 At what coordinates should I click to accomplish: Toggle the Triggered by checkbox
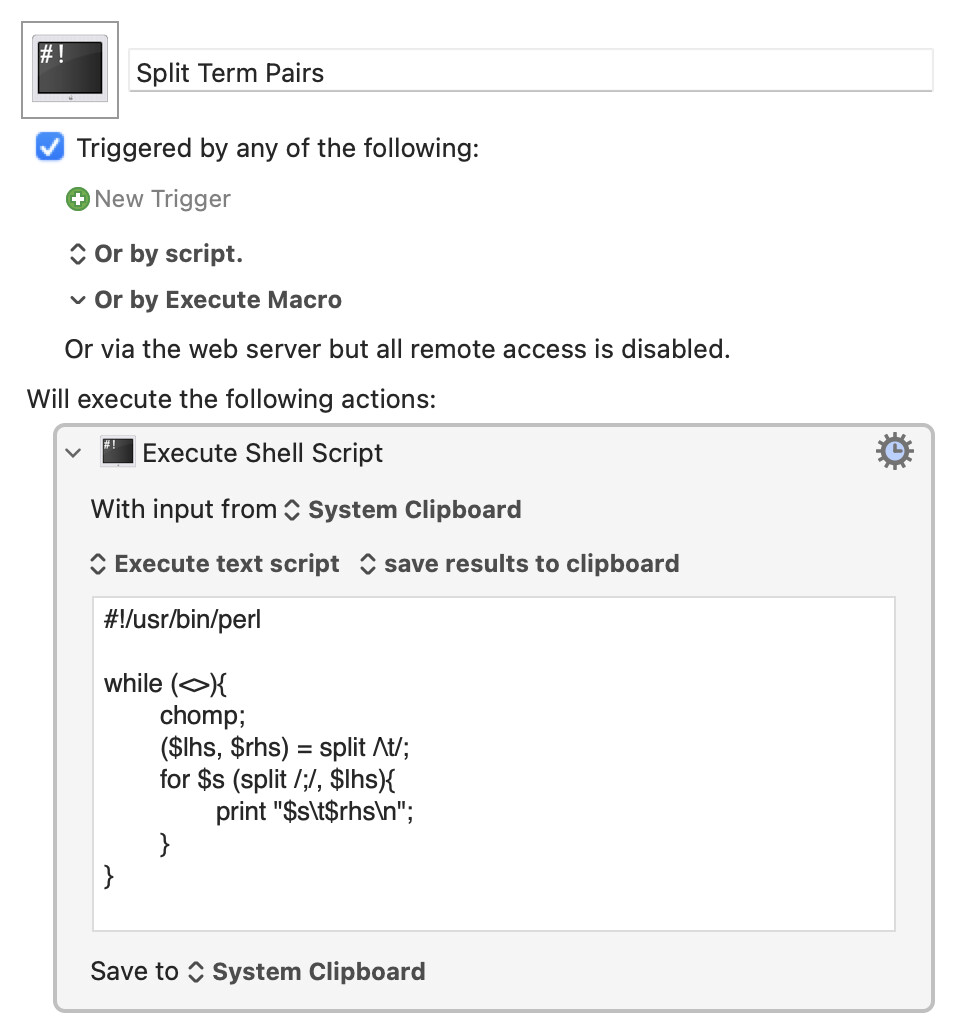49,147
